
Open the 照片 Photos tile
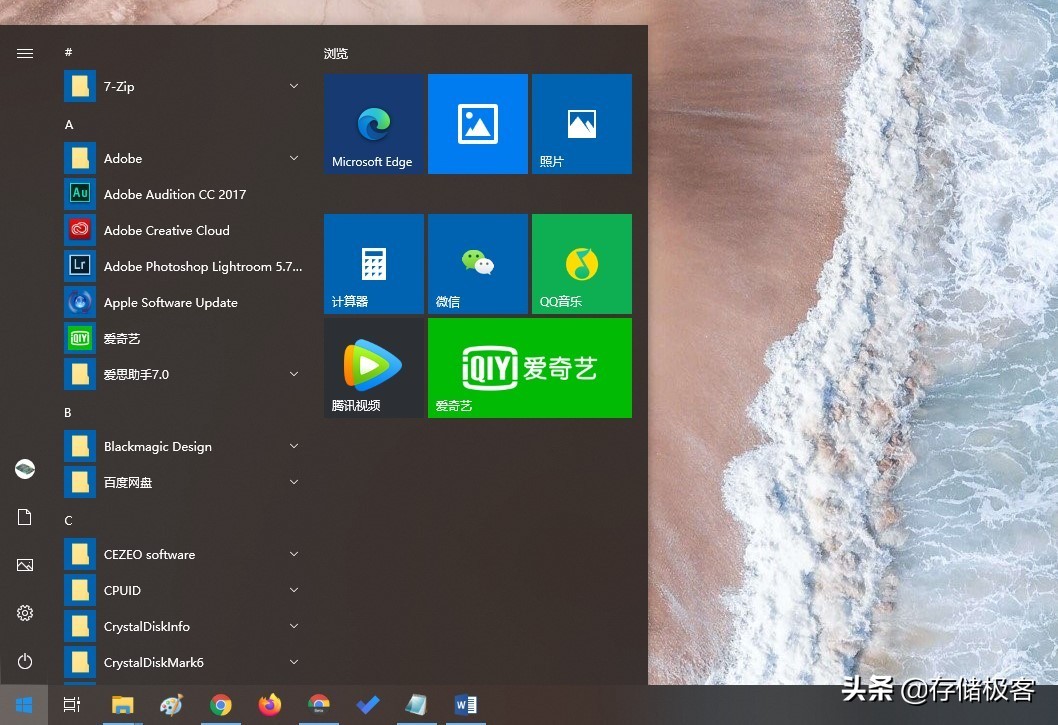pos(581,123)
